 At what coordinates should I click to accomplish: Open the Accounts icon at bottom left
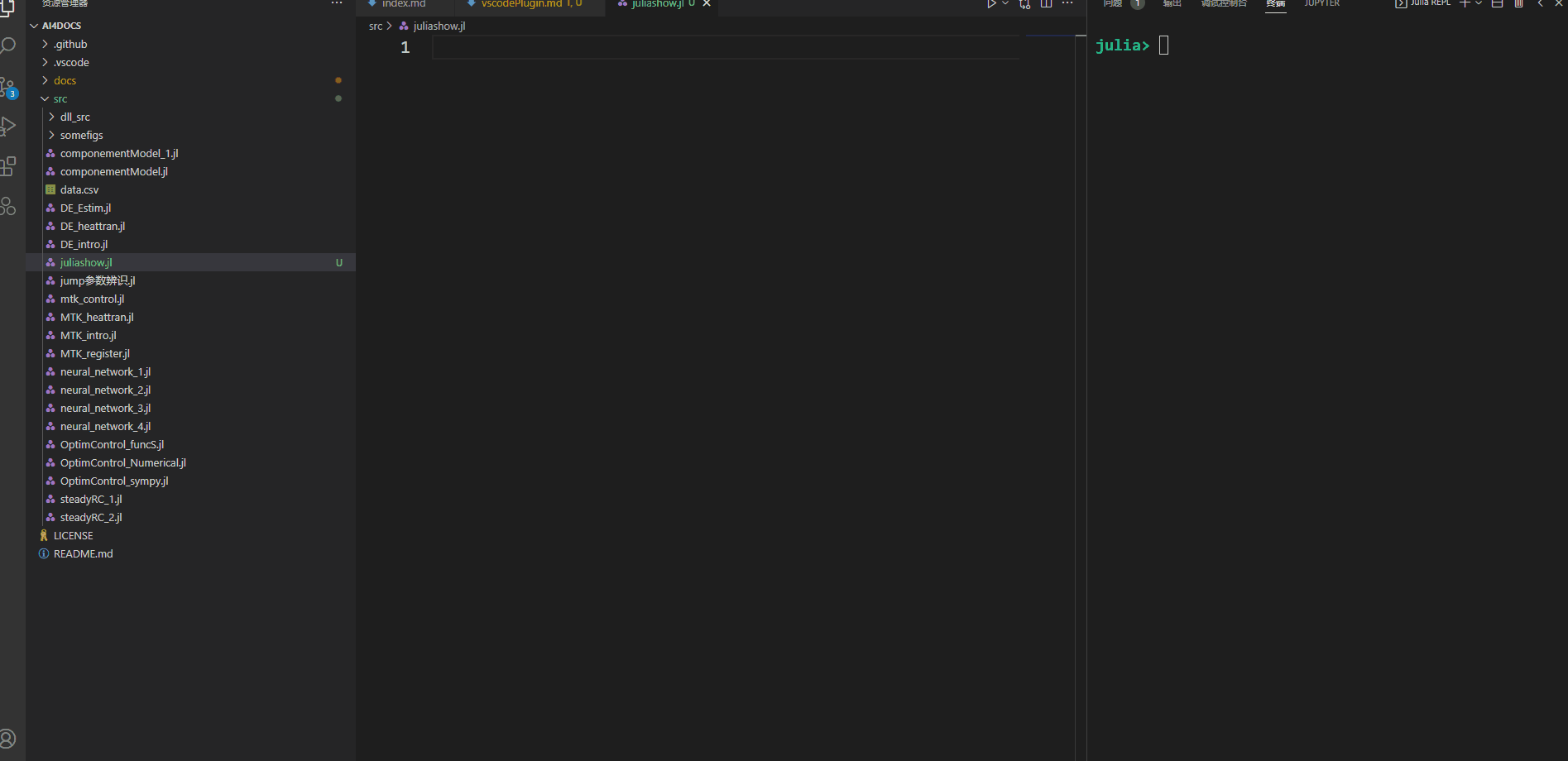click(8, 739)
